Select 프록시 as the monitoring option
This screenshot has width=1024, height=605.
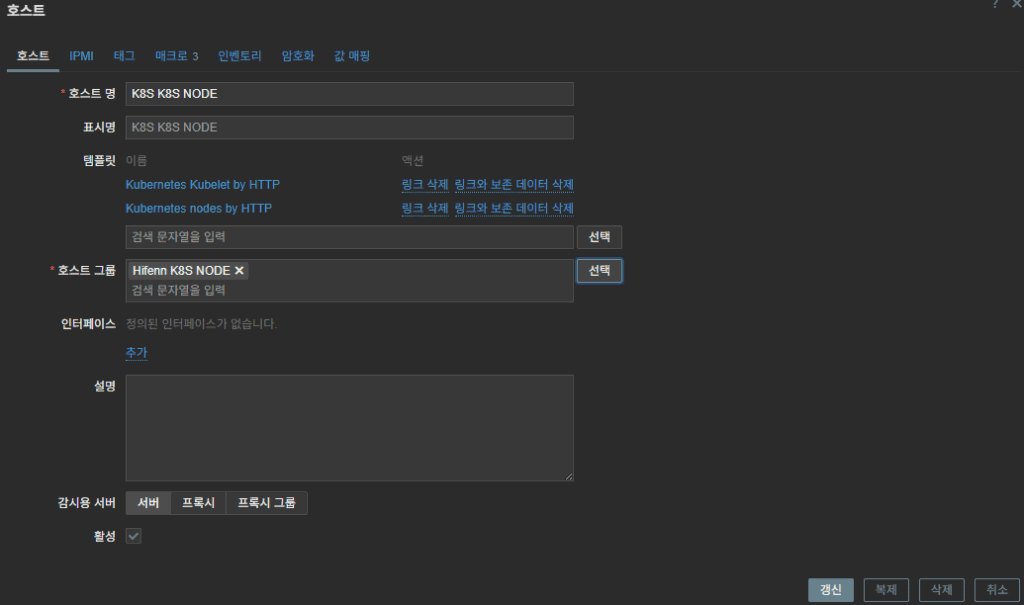198,503
